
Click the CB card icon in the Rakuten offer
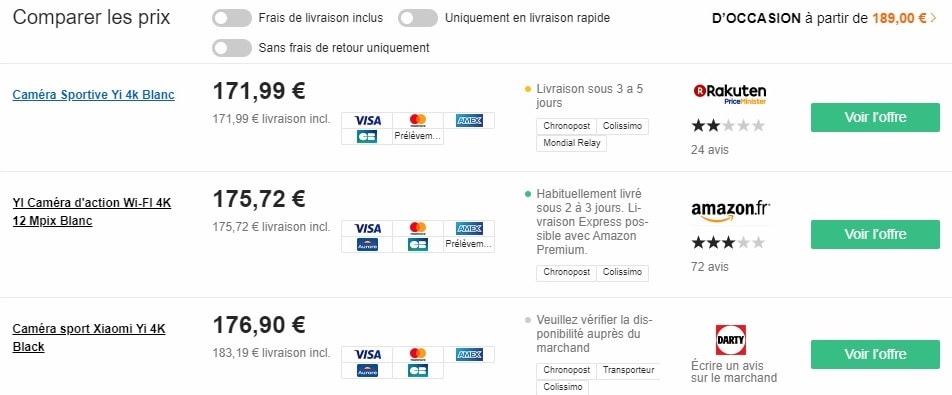pyautogui.click(x=367, y=137)
